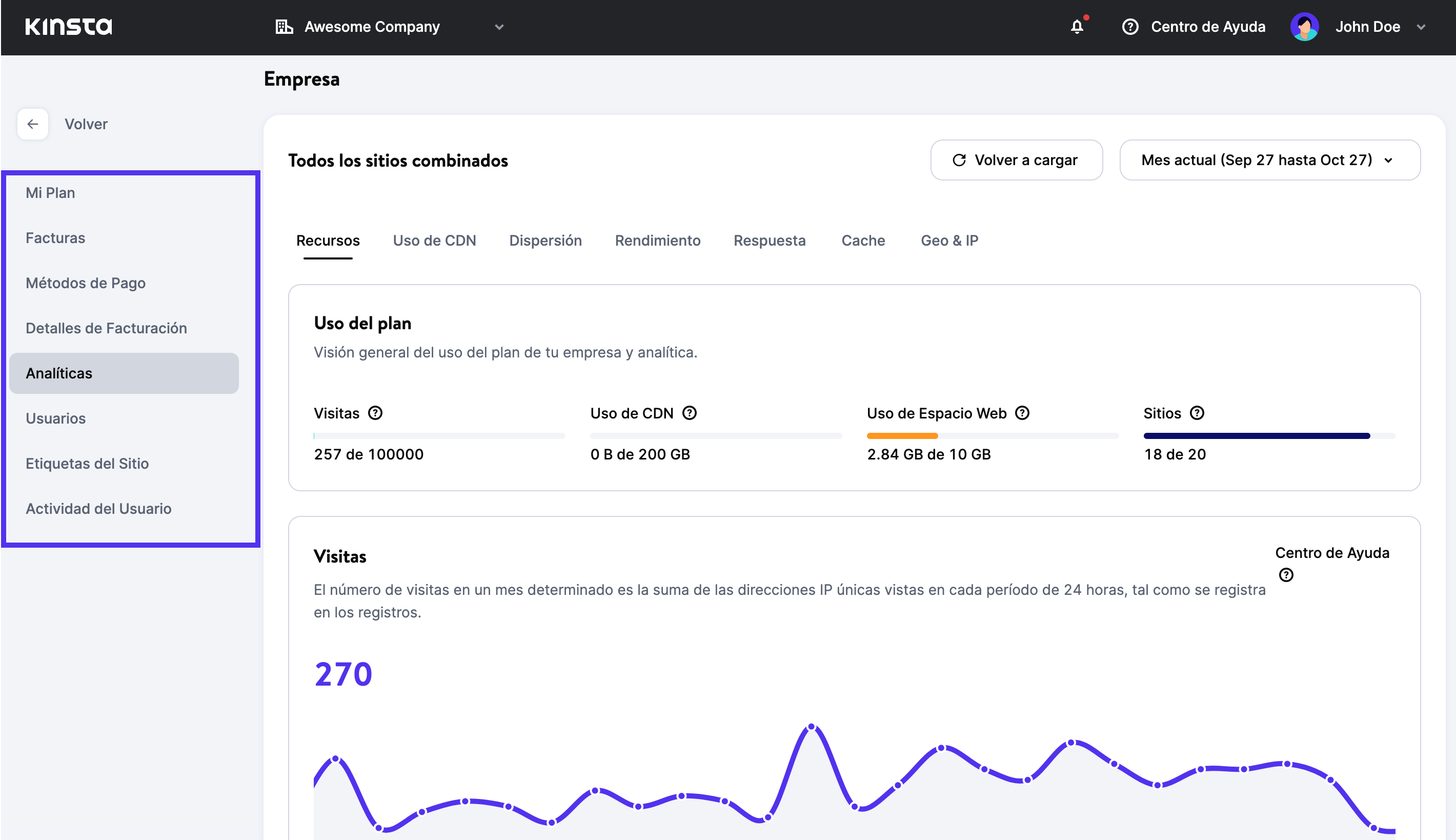Screen dimensions: 1456x840
Task: Expand the John Doe user menu chevron
Action: tap(1421, 27)
